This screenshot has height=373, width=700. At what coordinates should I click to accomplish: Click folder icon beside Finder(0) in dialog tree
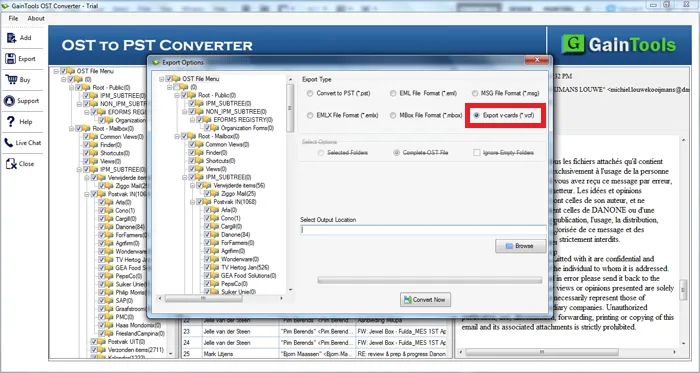[200, 153]
